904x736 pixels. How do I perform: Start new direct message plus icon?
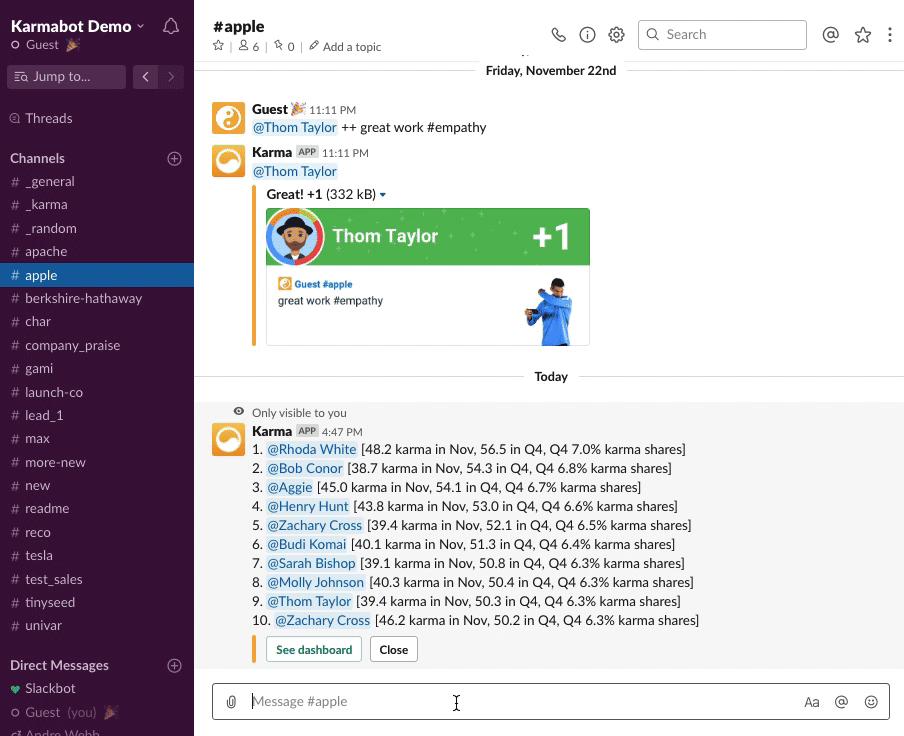coord(174,666)
